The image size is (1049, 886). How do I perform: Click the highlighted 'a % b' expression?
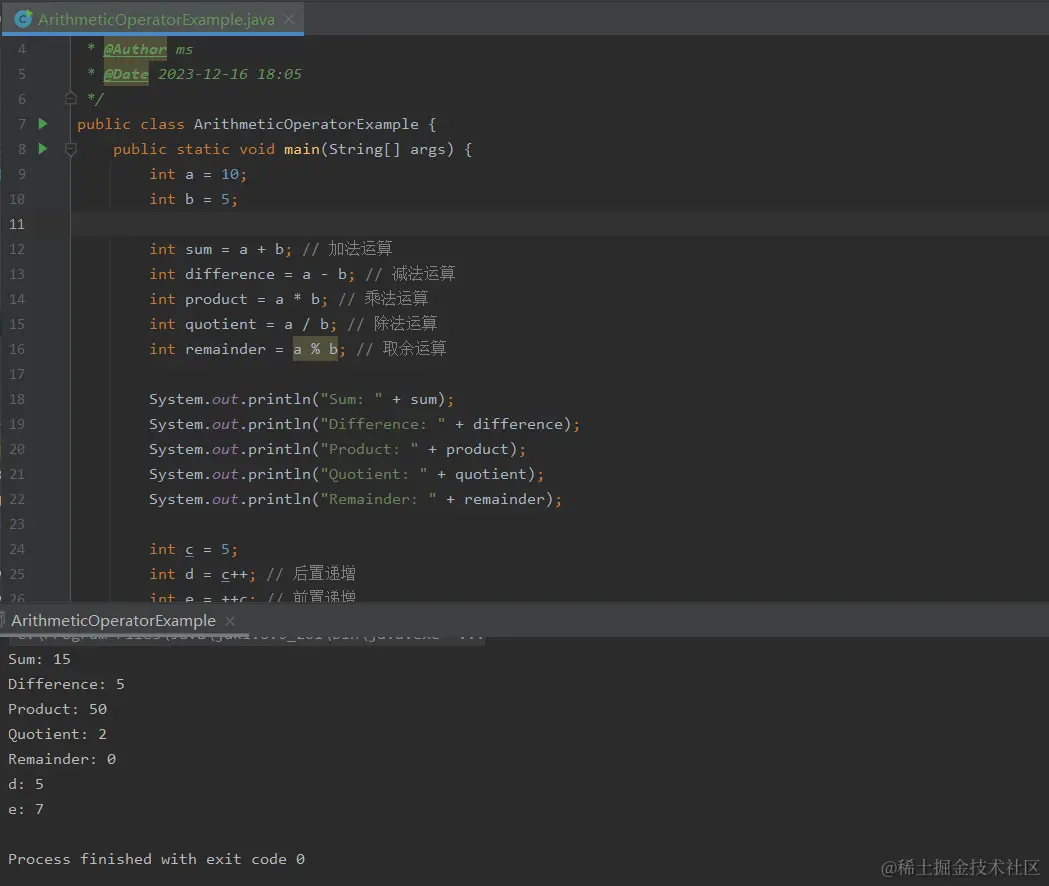pos(315,349)
